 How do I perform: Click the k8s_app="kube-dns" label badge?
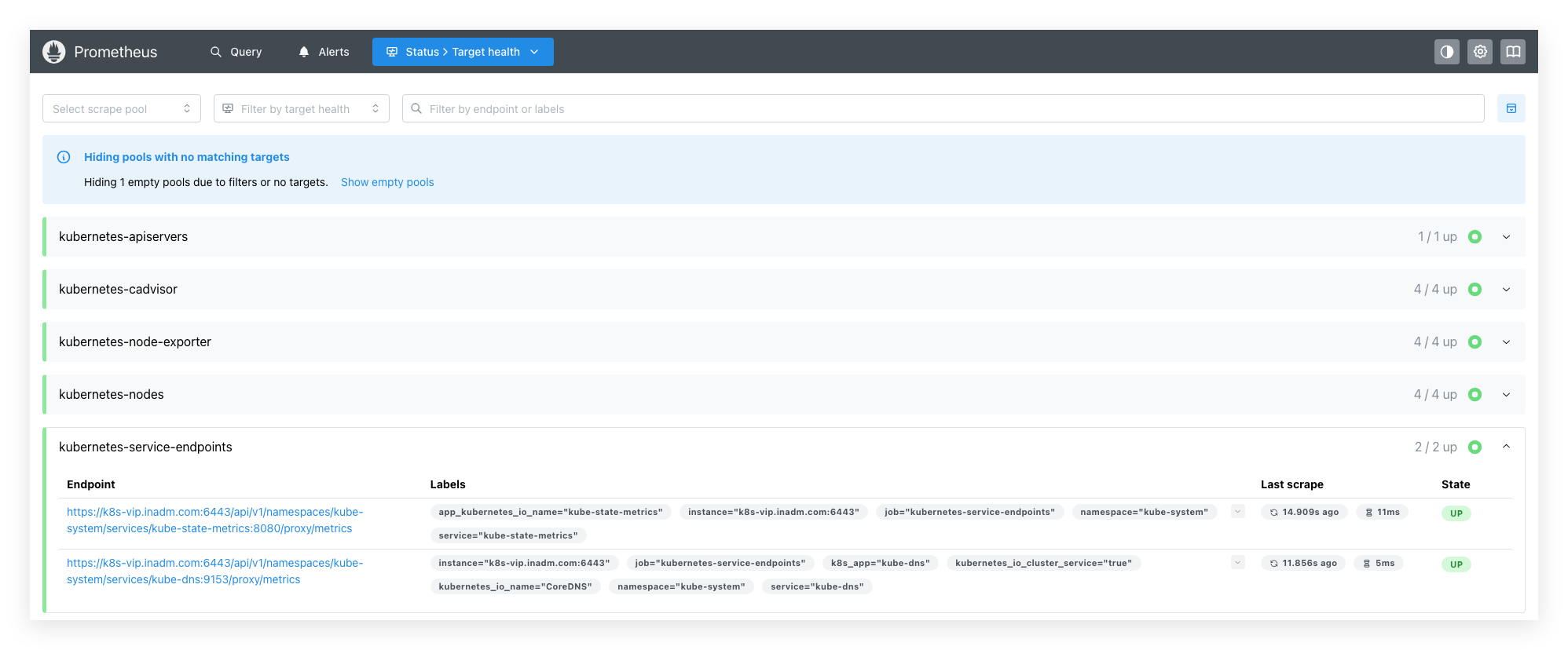tap(881, 563)
